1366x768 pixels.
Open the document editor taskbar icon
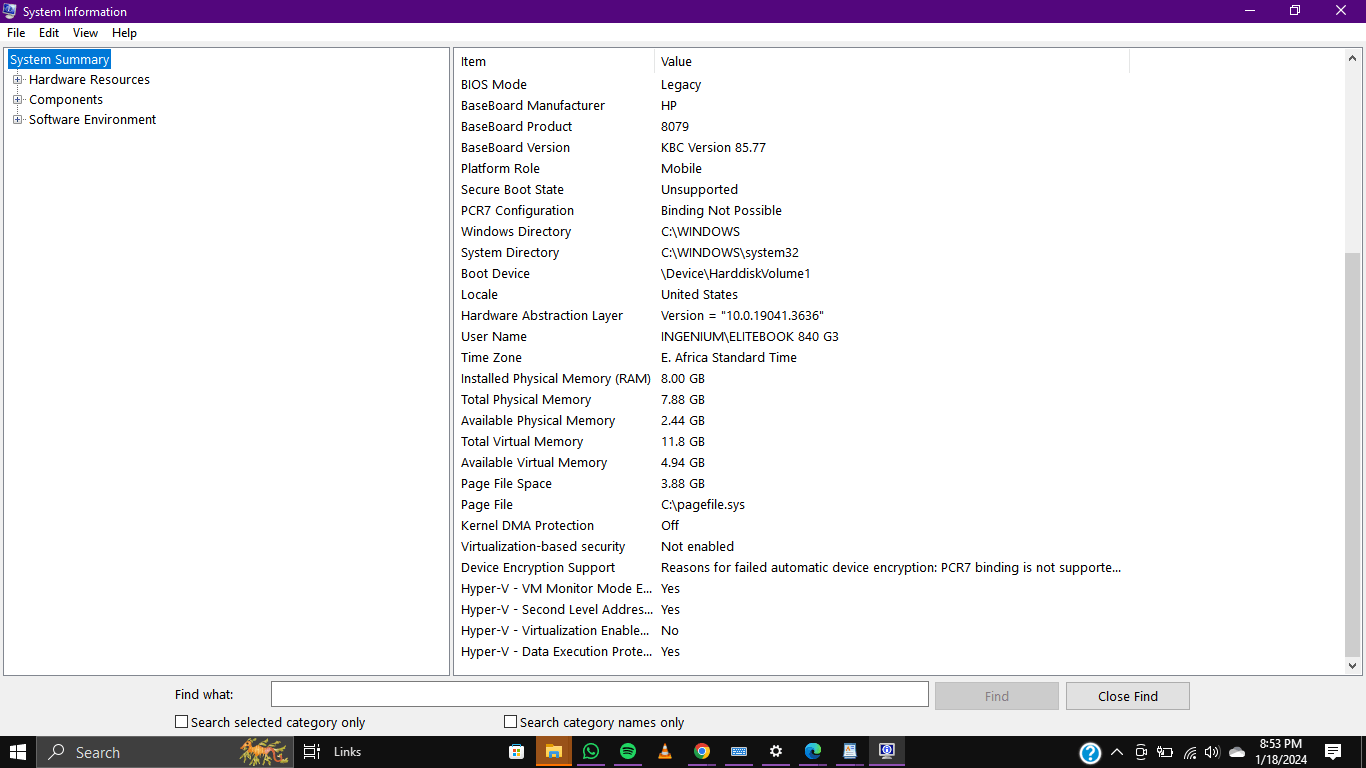850,752
